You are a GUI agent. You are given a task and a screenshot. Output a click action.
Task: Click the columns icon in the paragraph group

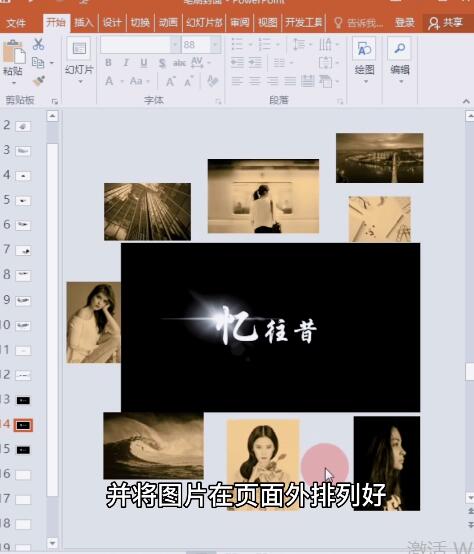coord(279,63)
